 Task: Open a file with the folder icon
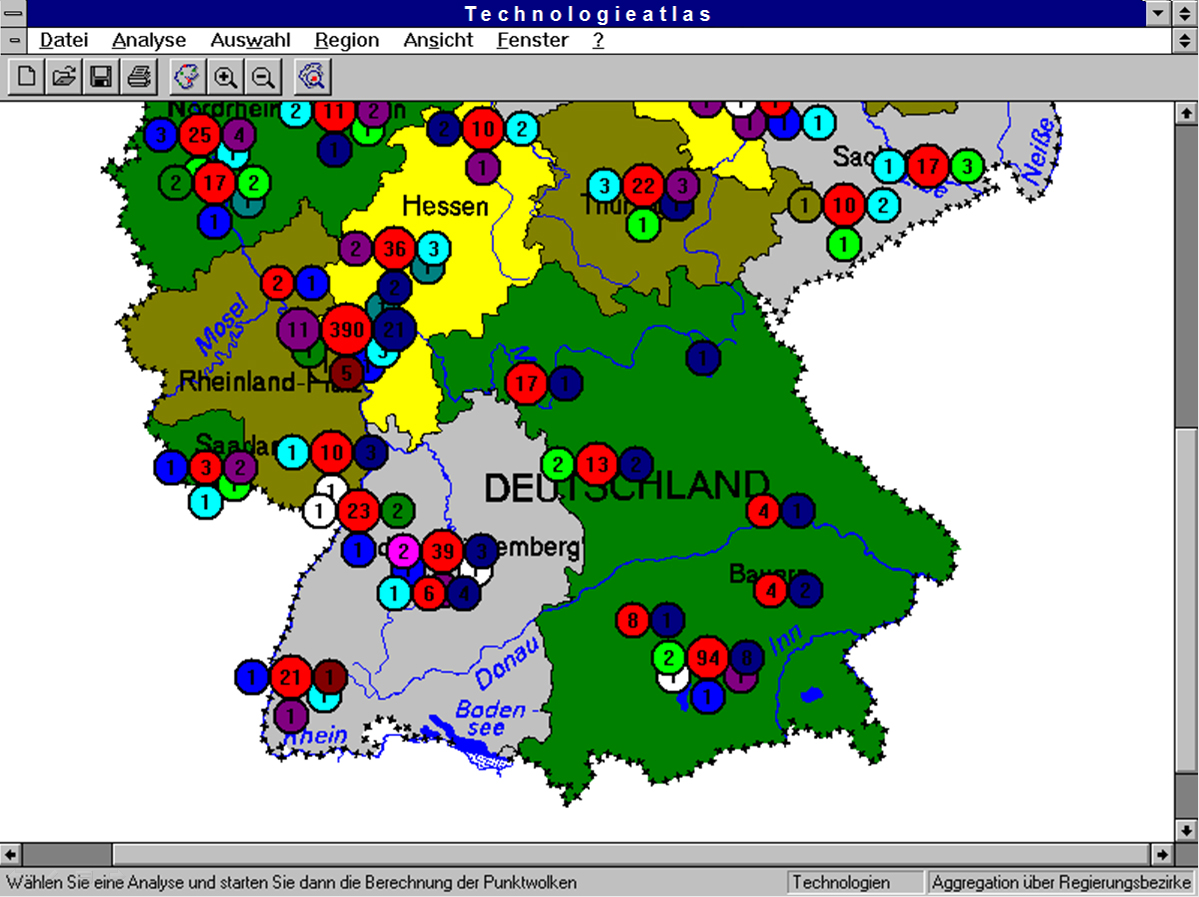(x=64, y=77)
